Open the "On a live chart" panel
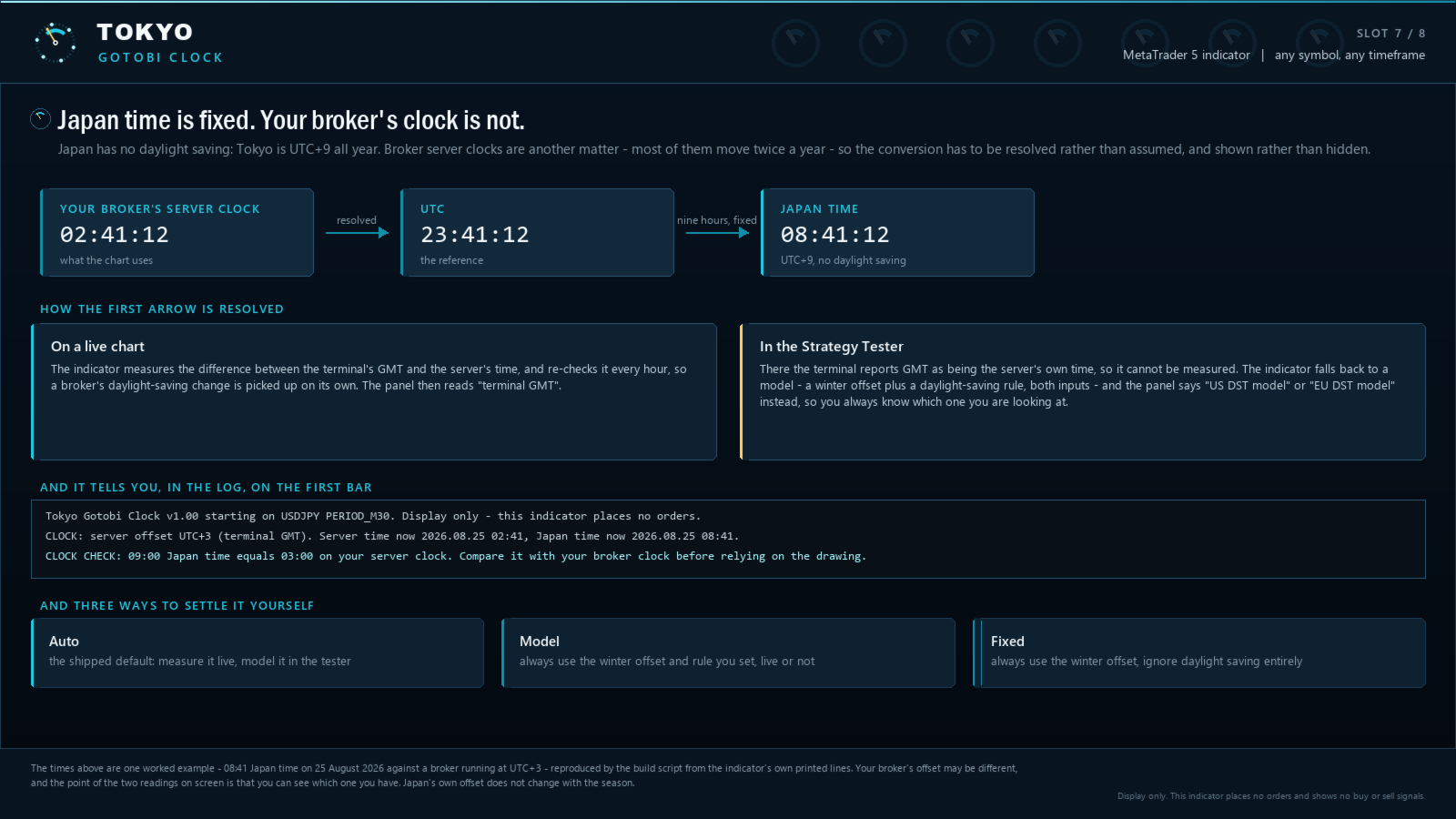 pyautogui.click(x=374, y=391)
